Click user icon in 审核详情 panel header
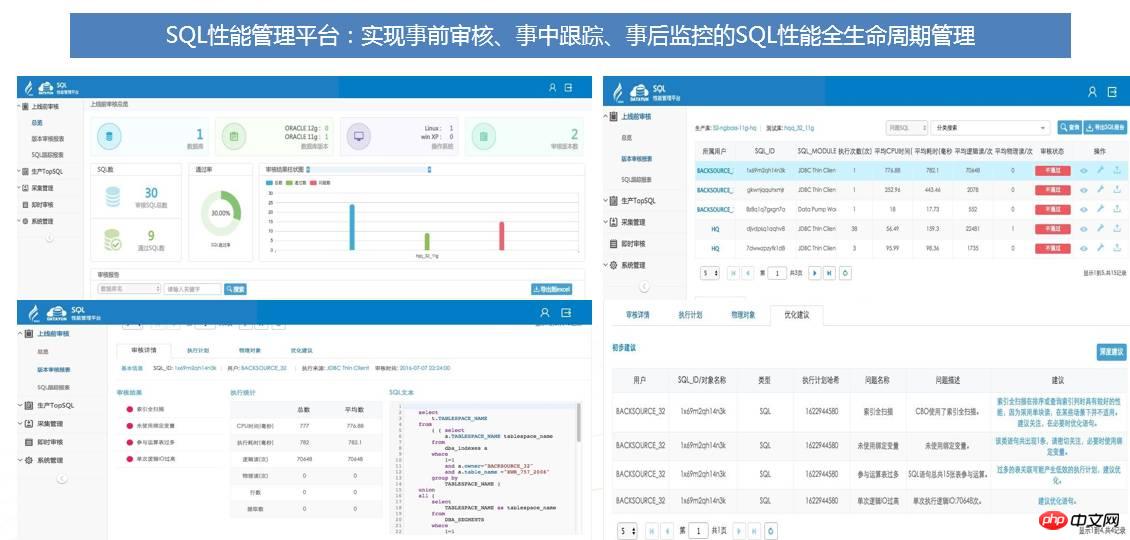 point(545,313)
